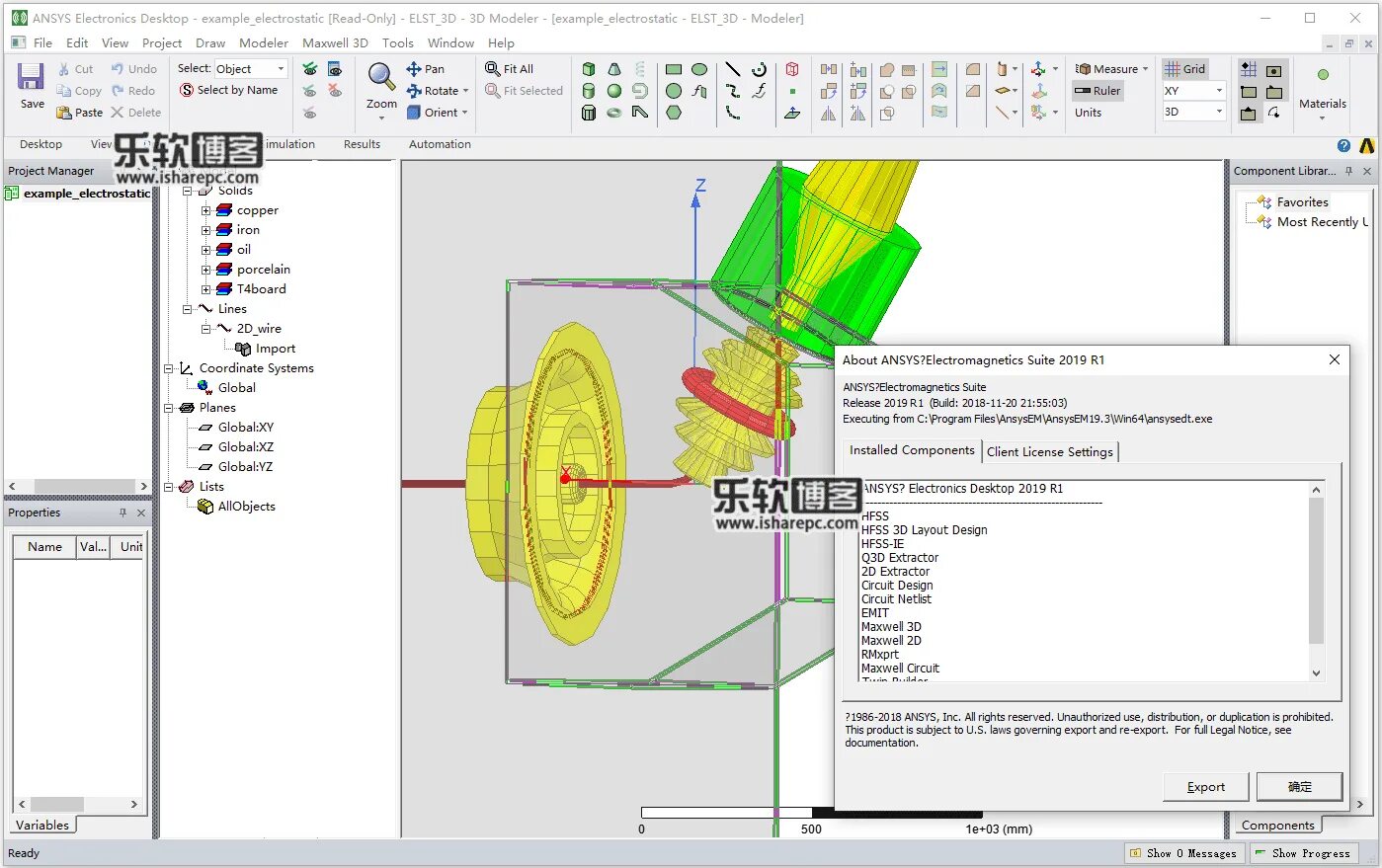The image size is (1382, 868).
Task: Toggle the Snap to Face Center icon
Action: pyautogui.click(x=1274, y=70)
